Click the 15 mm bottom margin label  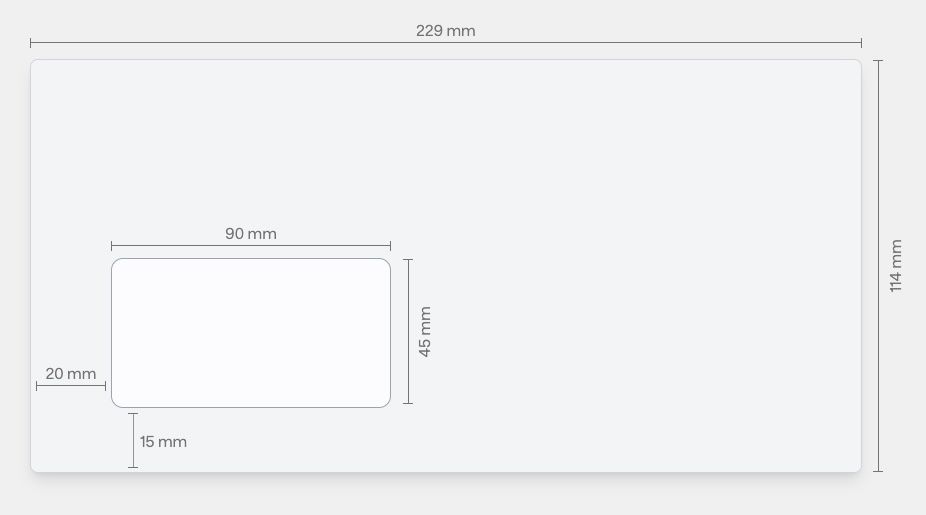[163, 442]
